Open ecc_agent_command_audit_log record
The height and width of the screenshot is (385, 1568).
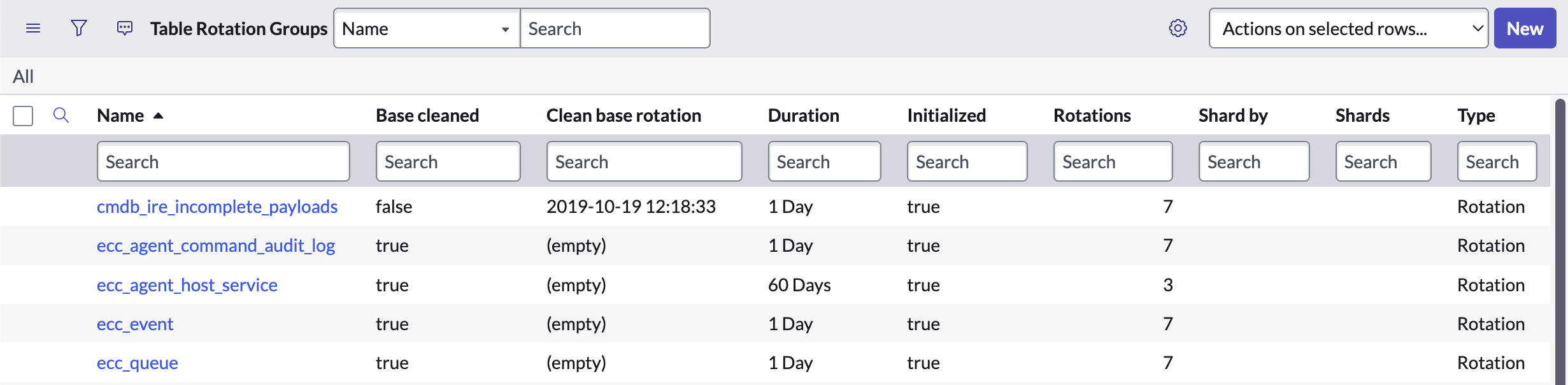coord(216,245)
